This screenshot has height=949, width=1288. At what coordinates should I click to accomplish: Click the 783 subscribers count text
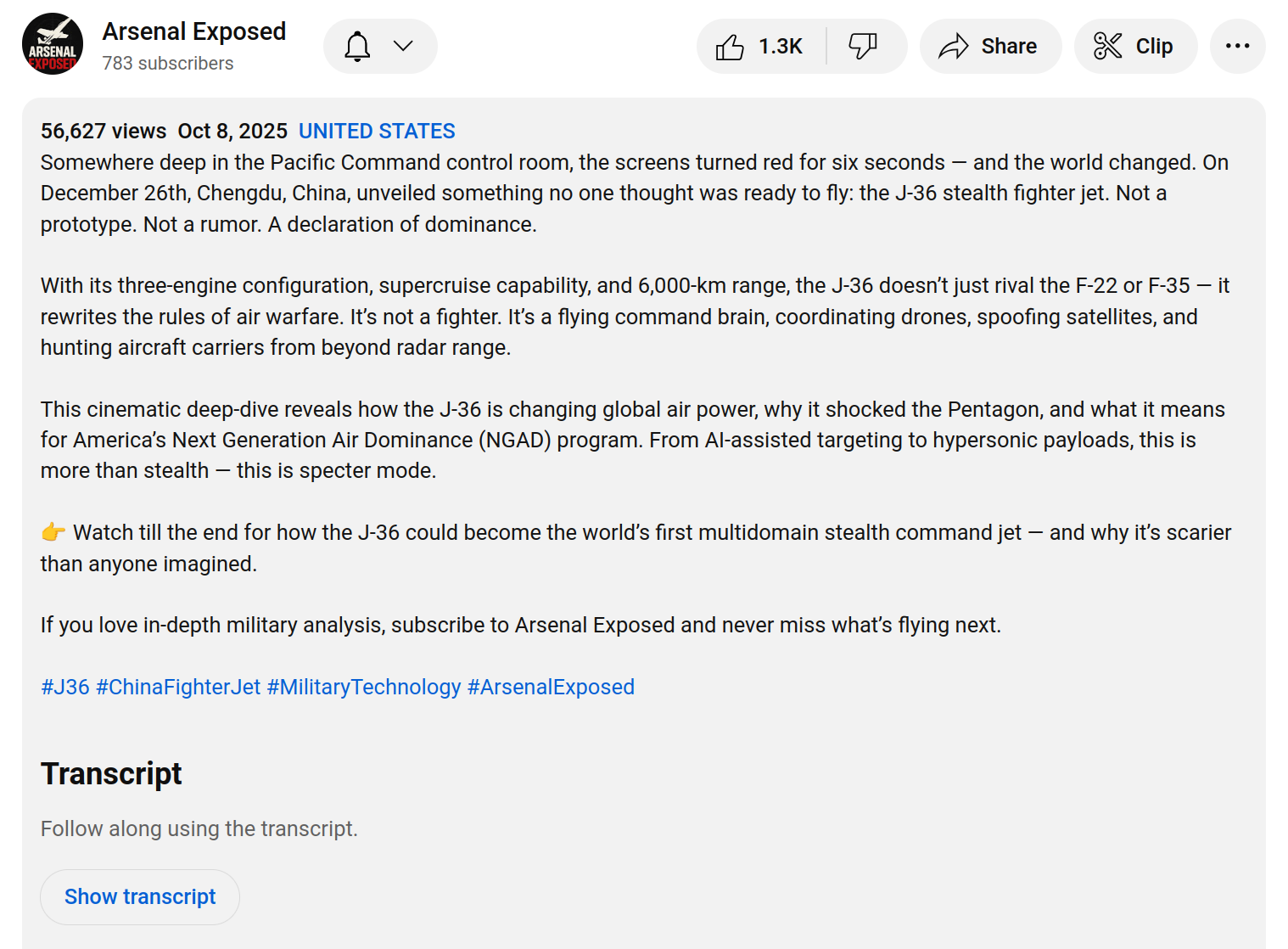tap(168, 64)
